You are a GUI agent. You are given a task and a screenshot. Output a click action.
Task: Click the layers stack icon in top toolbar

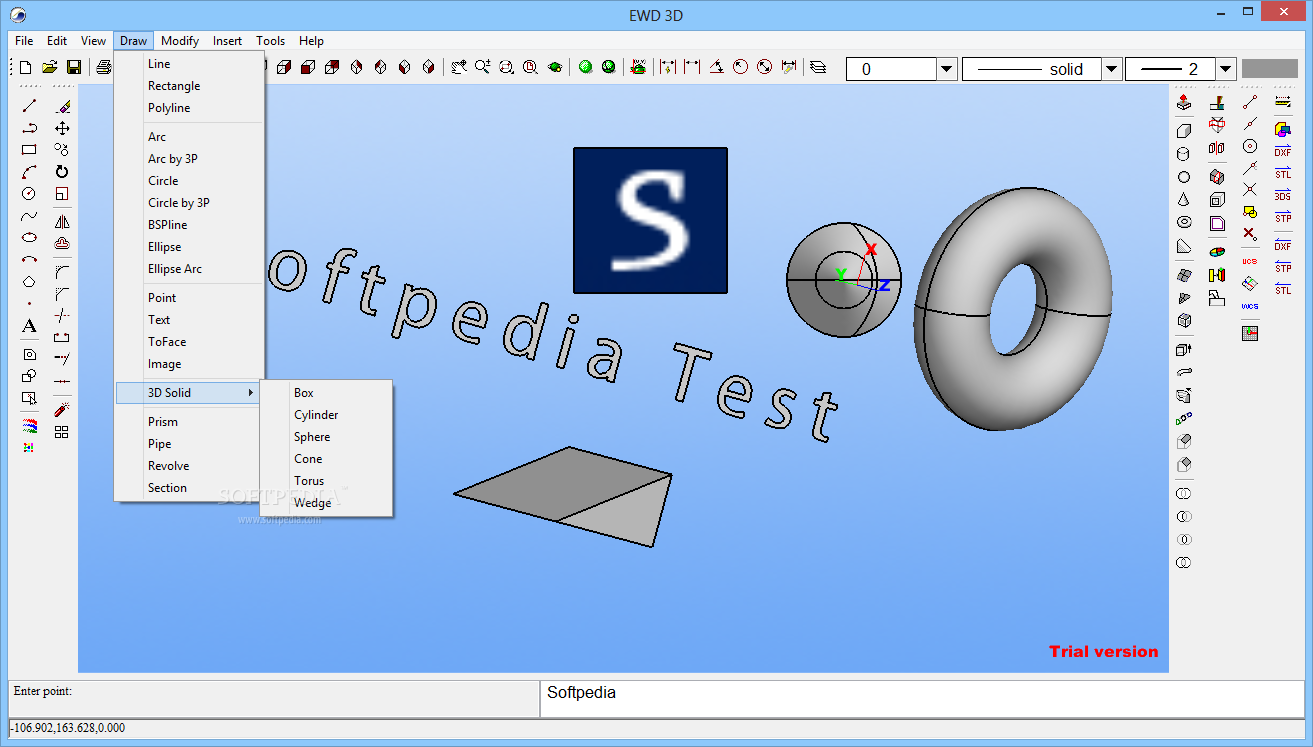tap(818, 67)
